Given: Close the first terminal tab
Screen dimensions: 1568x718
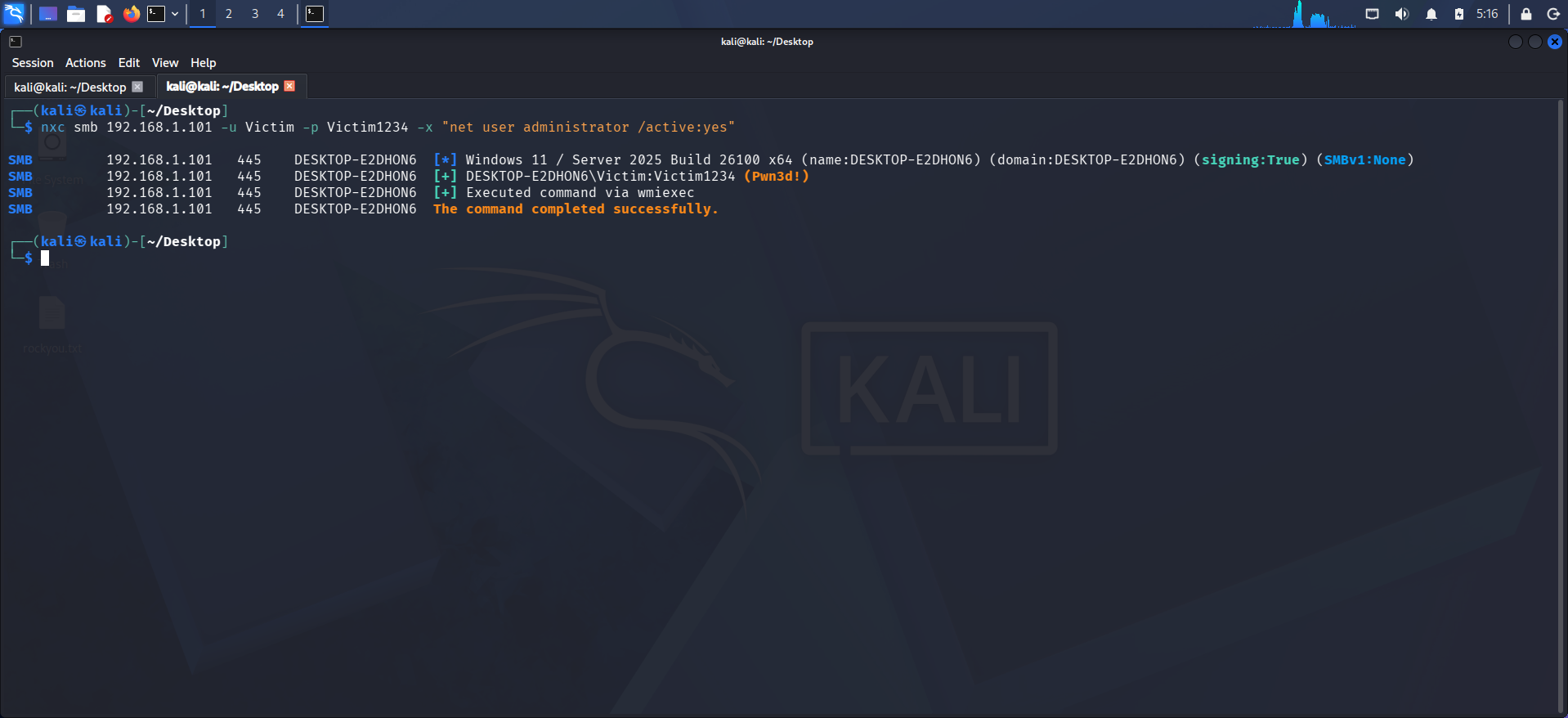Looking at the screenshot, I should coord(137,87).
